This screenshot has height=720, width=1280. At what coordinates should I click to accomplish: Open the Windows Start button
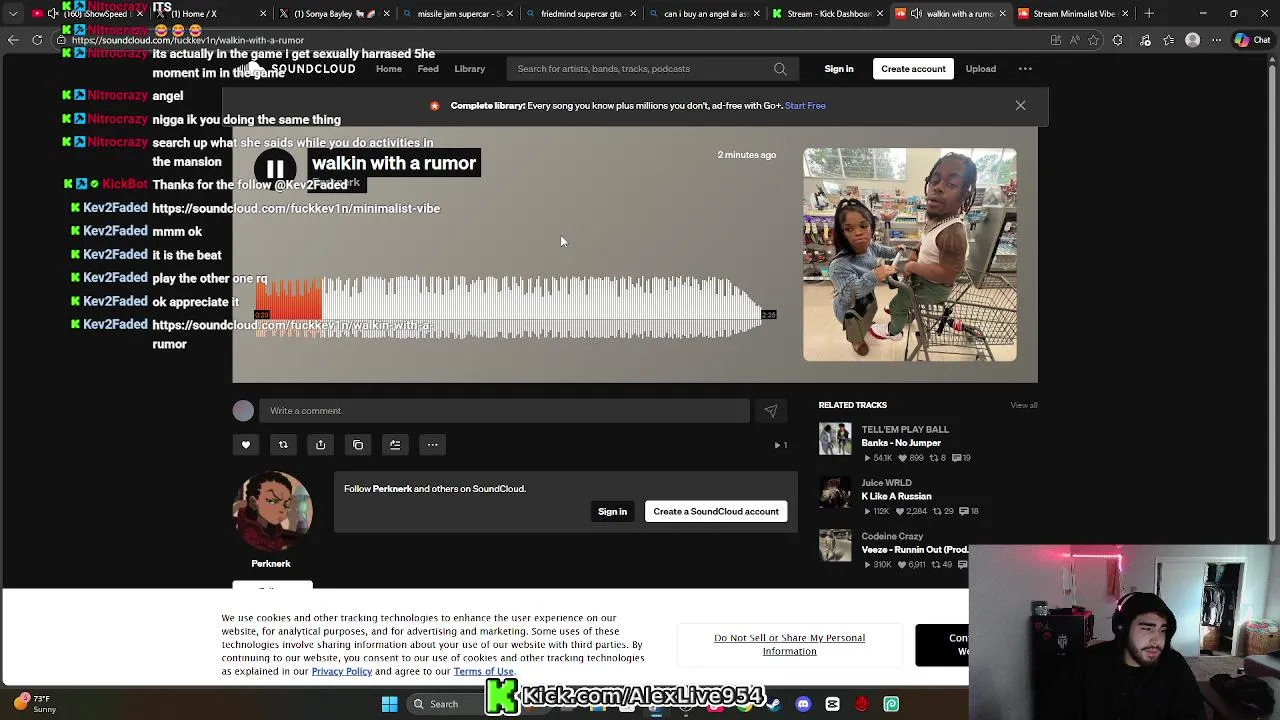pyautogui.click(x=389, y=704)
